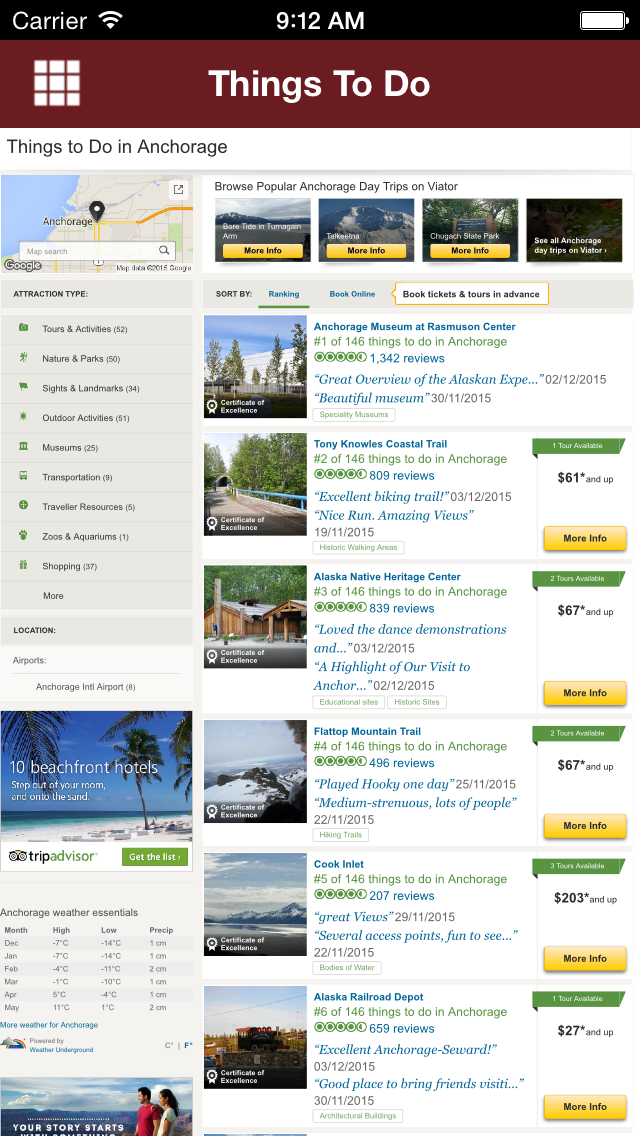Click More Info for Flattop Mountain Trail
The image size is (640, 1136).
pos(585,825)
